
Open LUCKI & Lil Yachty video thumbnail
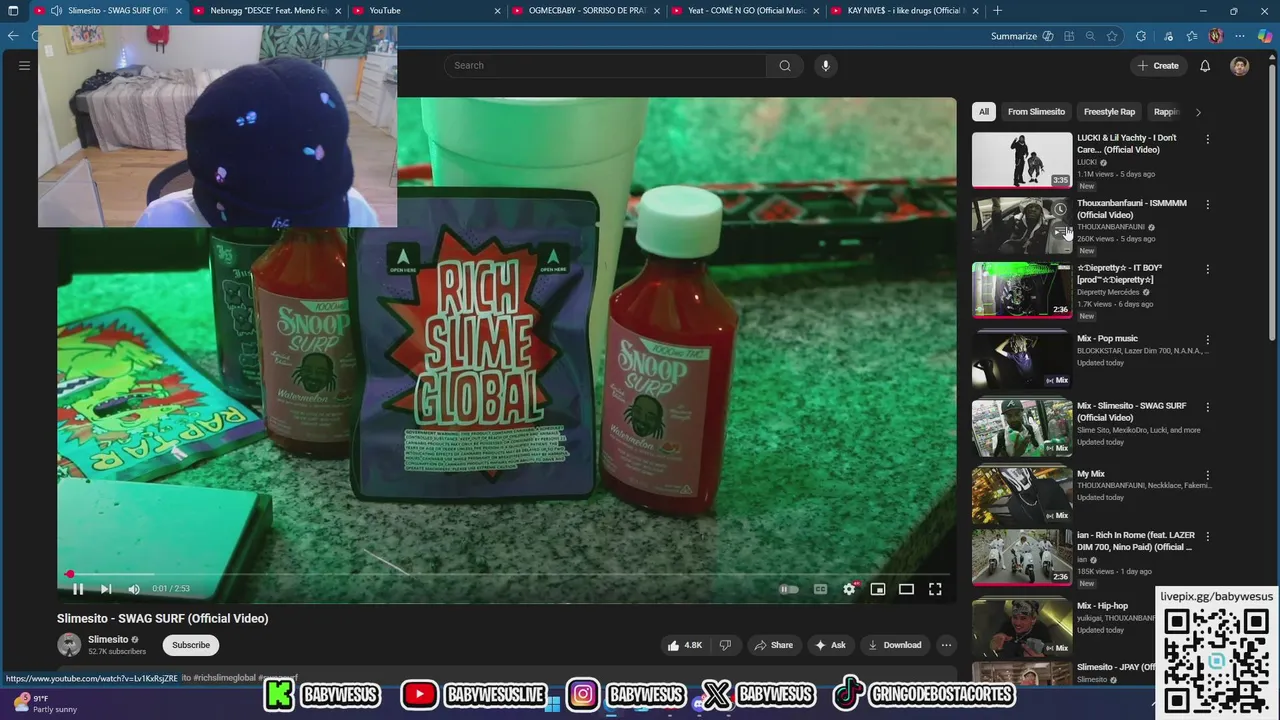[x=1022, y=160]
